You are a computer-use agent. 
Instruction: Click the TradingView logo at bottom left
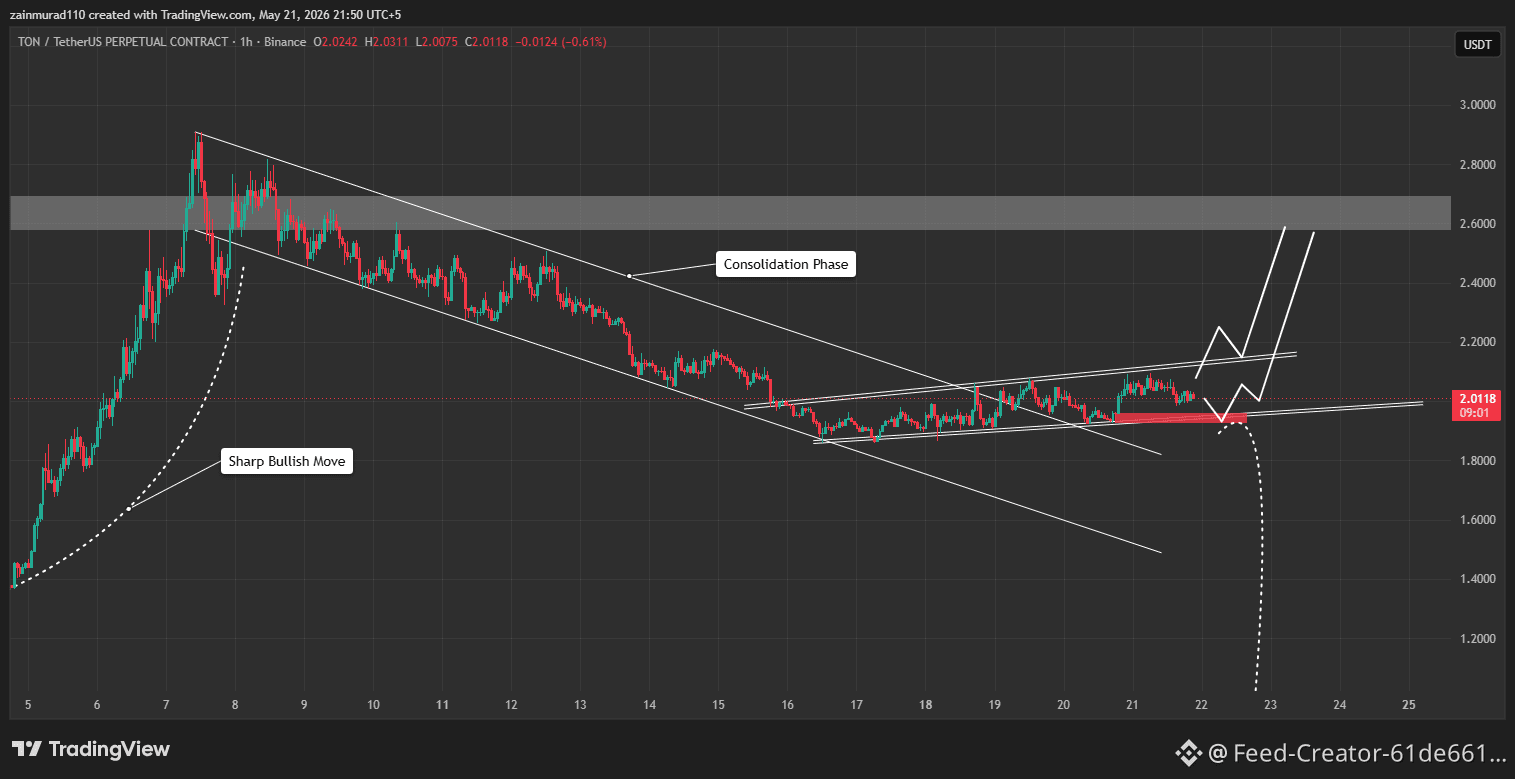point(91,749)
